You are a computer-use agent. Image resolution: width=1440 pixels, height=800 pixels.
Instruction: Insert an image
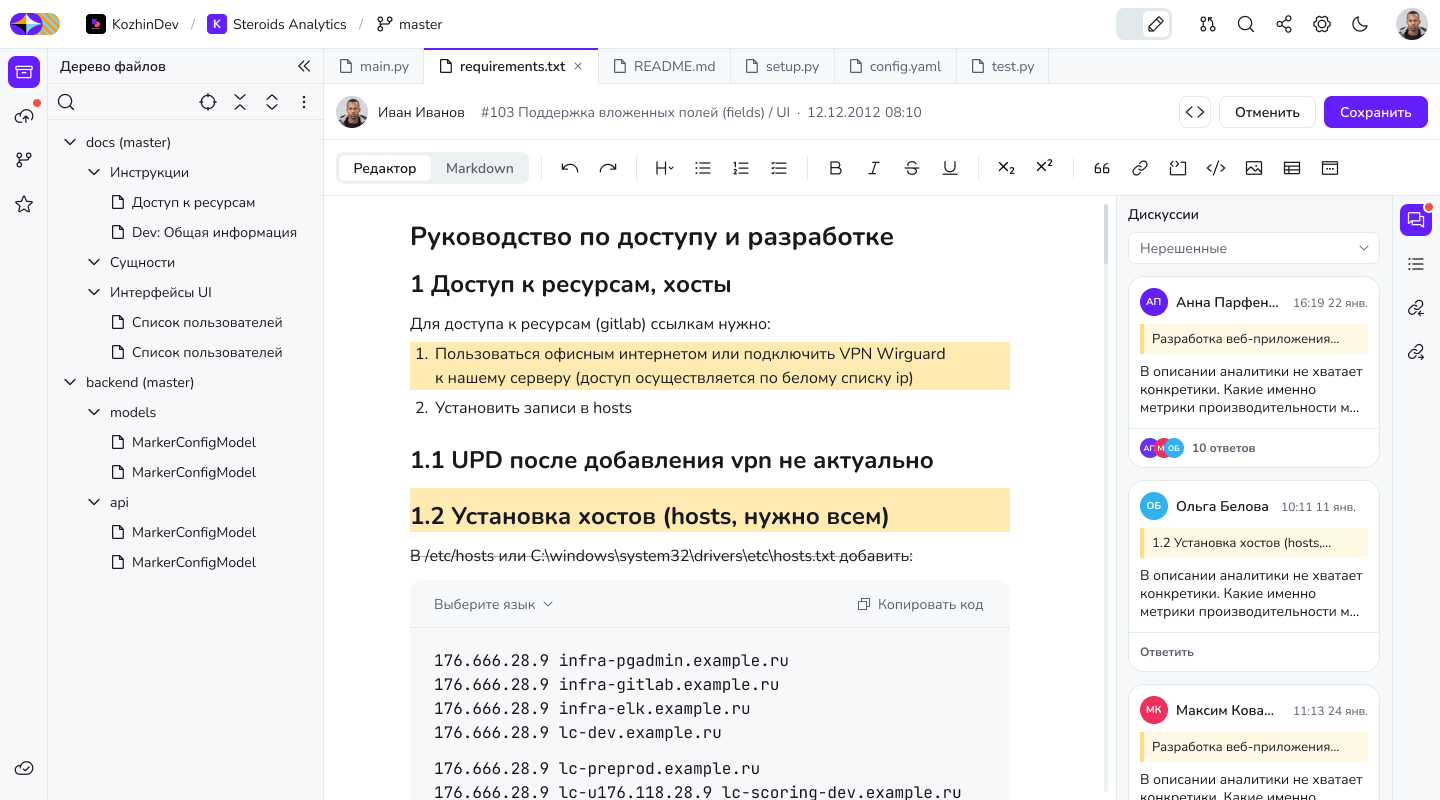(x=1254, y=168)
